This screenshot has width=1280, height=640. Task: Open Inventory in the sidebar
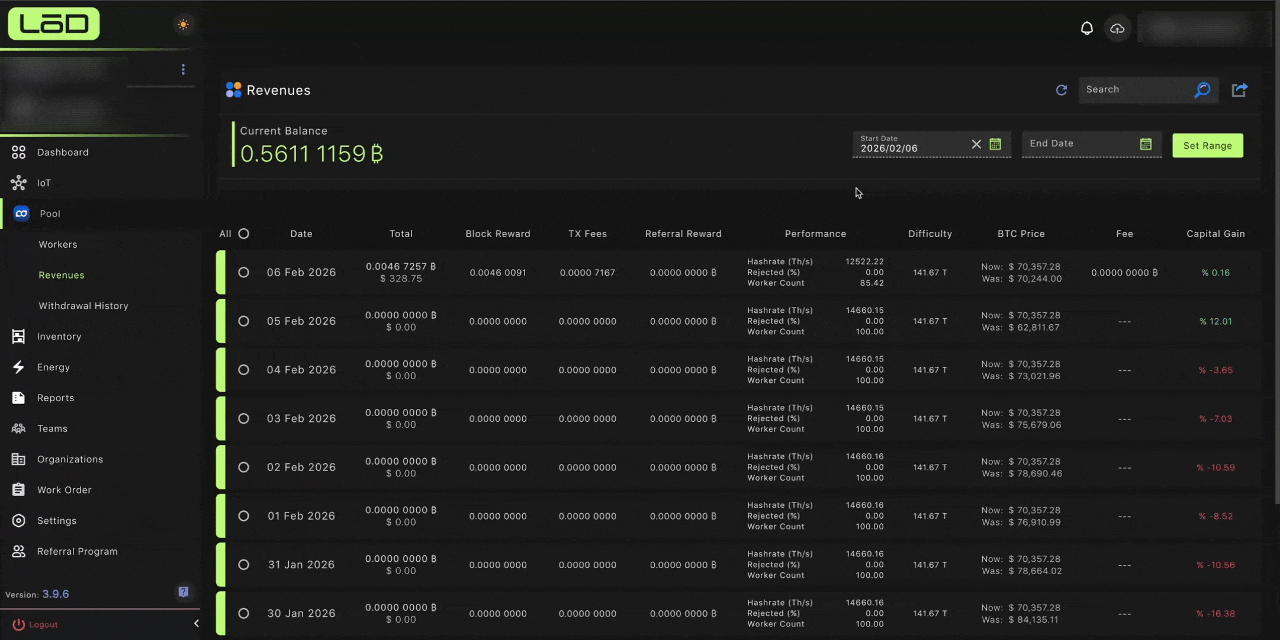click(x=59, y=336)
